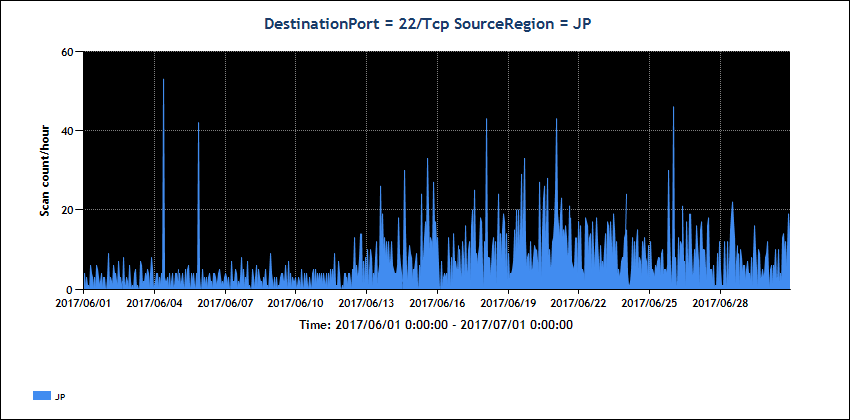Click the 2017/06/25 x-axis date label

650,303
